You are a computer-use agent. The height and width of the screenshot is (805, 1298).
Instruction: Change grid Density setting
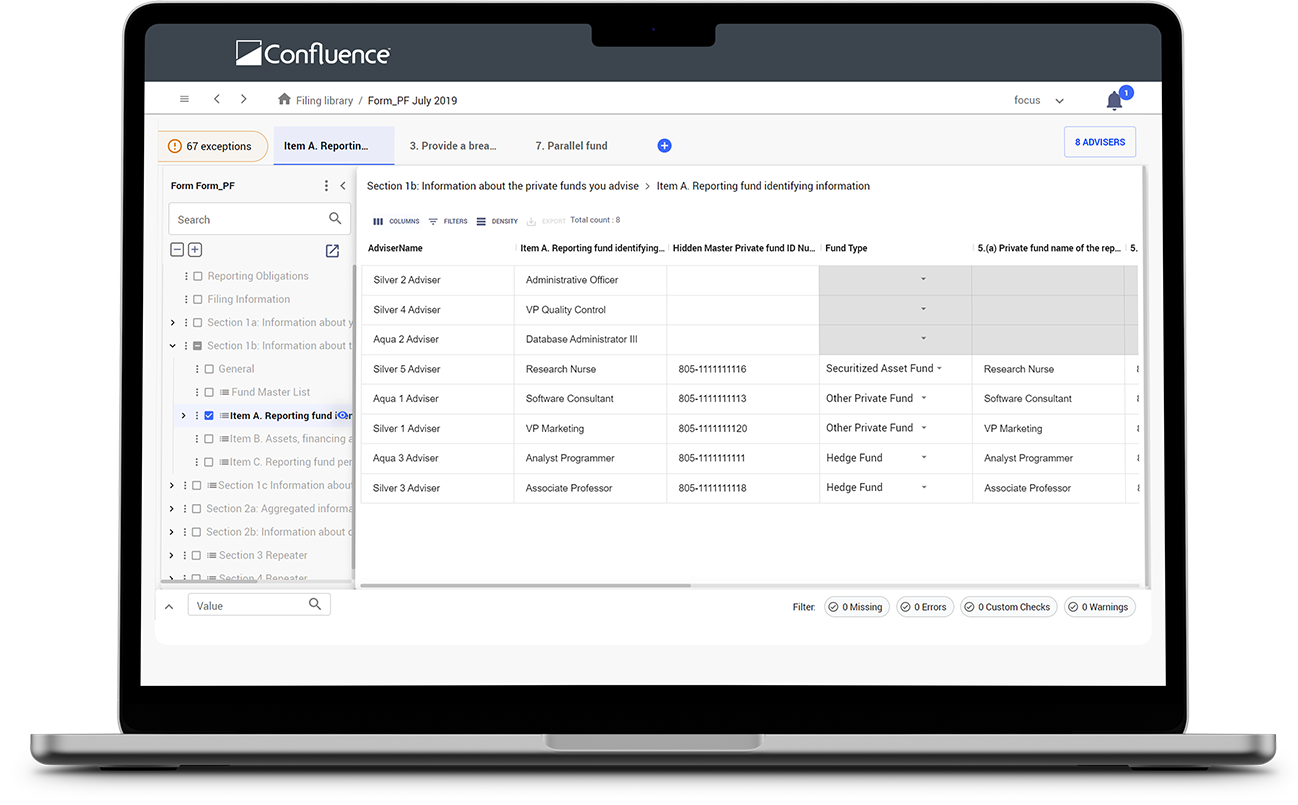pos(497,221)
